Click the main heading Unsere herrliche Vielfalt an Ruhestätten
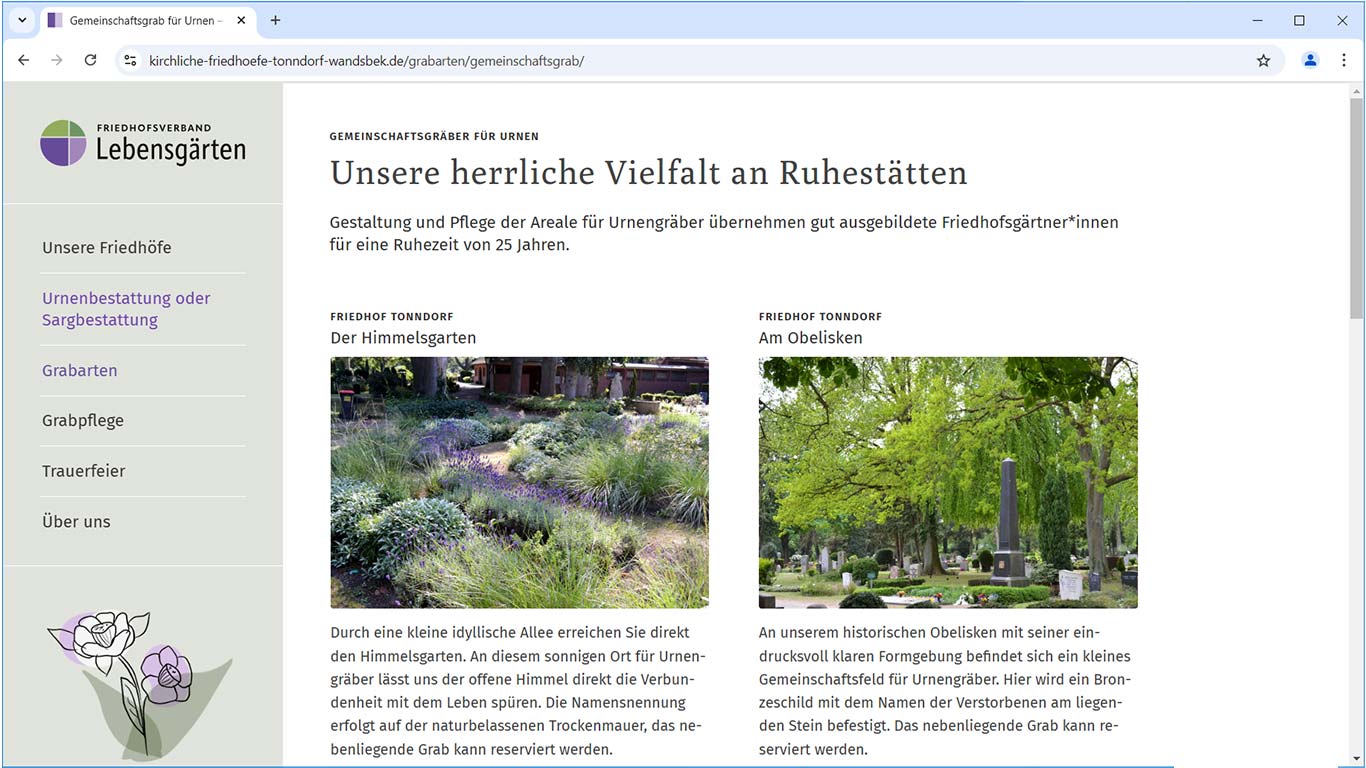Viewport: 1366px width, 768px height. pyautogui.click(x=649, y=172)
